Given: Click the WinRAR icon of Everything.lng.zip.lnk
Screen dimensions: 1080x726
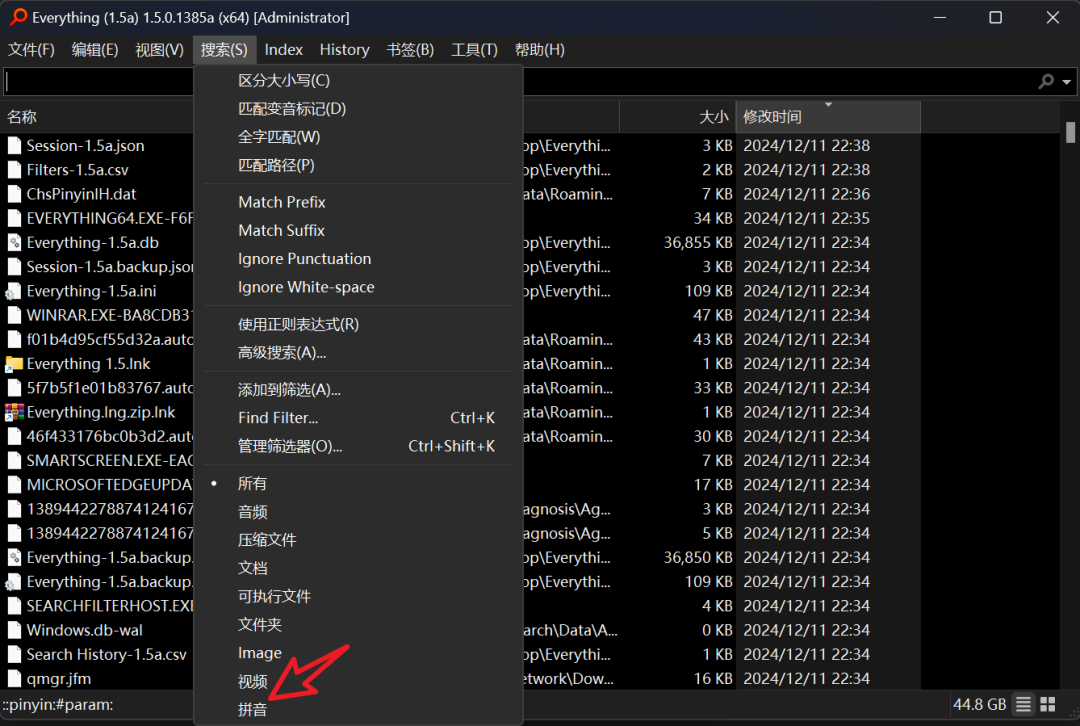Looking at the screenshot, I should click(x=14, y=412).
